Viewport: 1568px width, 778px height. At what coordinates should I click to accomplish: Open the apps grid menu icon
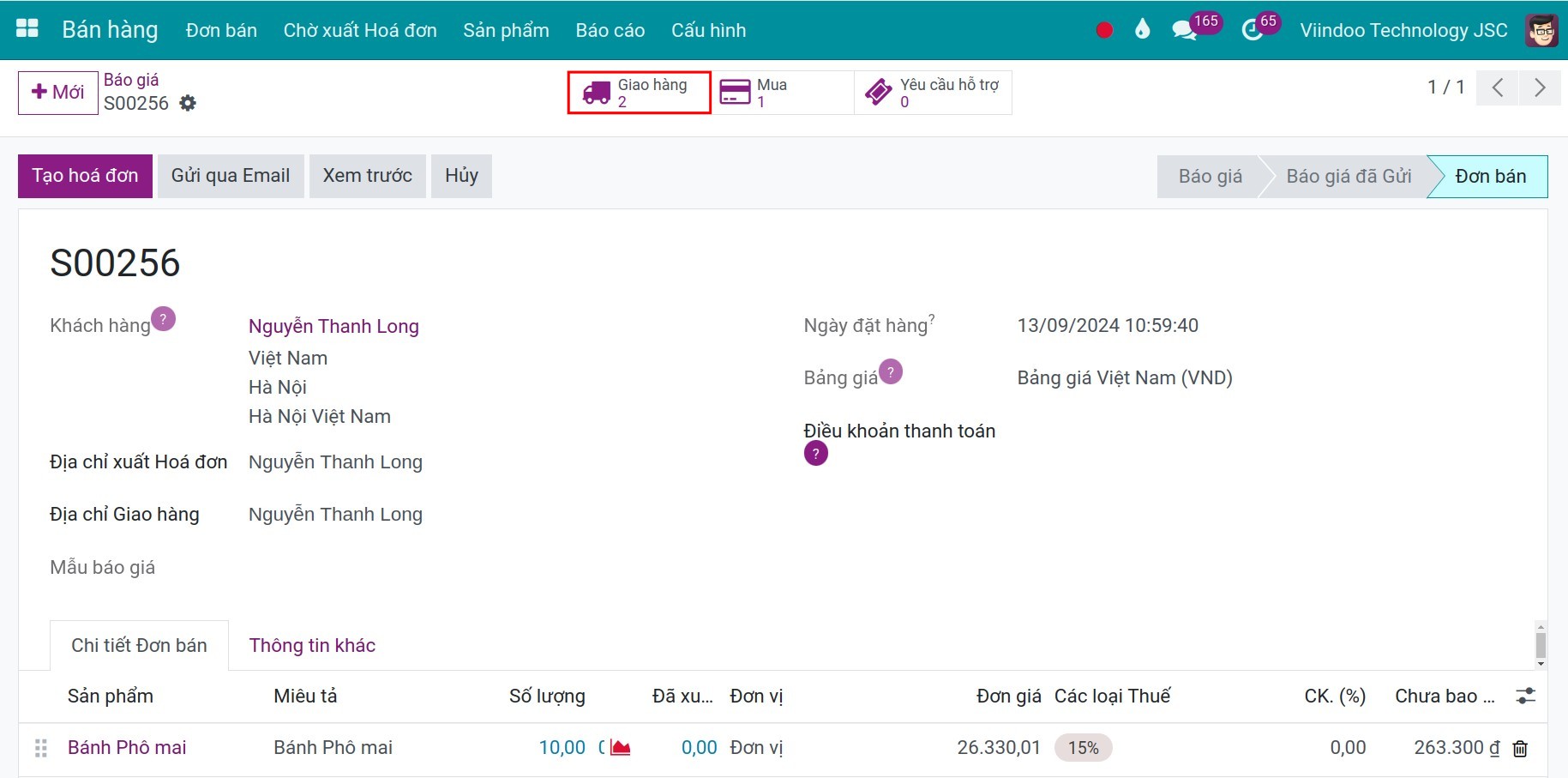tap(27, 29)
